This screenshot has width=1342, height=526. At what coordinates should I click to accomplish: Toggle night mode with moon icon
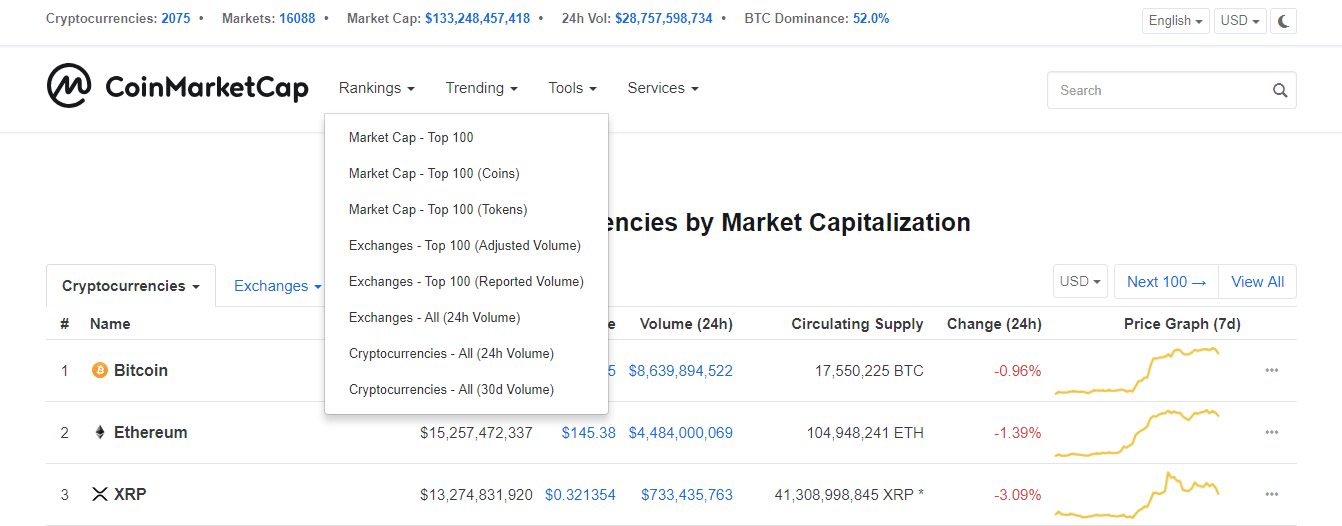(x=1283, y=21)
